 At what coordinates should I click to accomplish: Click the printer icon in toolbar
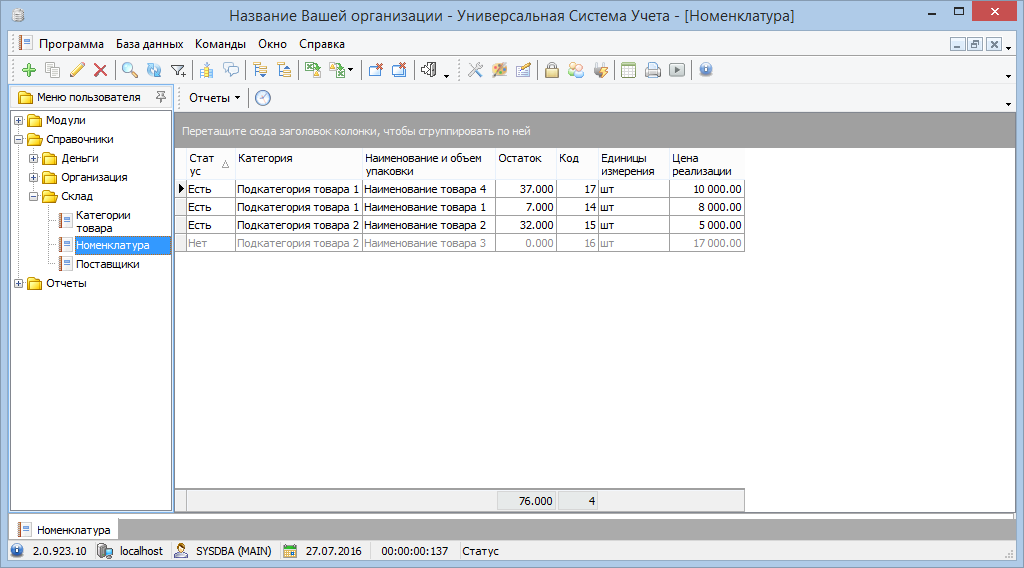[653, 70]
